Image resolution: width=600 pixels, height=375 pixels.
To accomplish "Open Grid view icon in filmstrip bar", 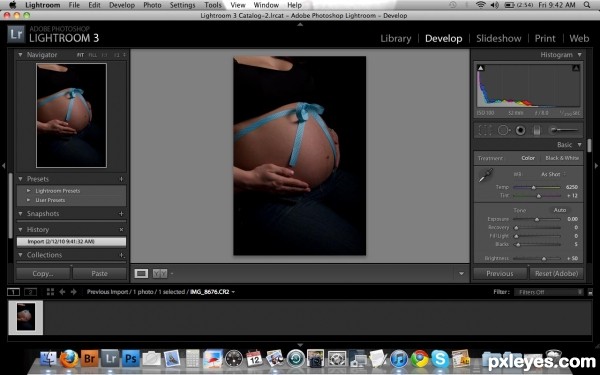I will pos(50,292).
